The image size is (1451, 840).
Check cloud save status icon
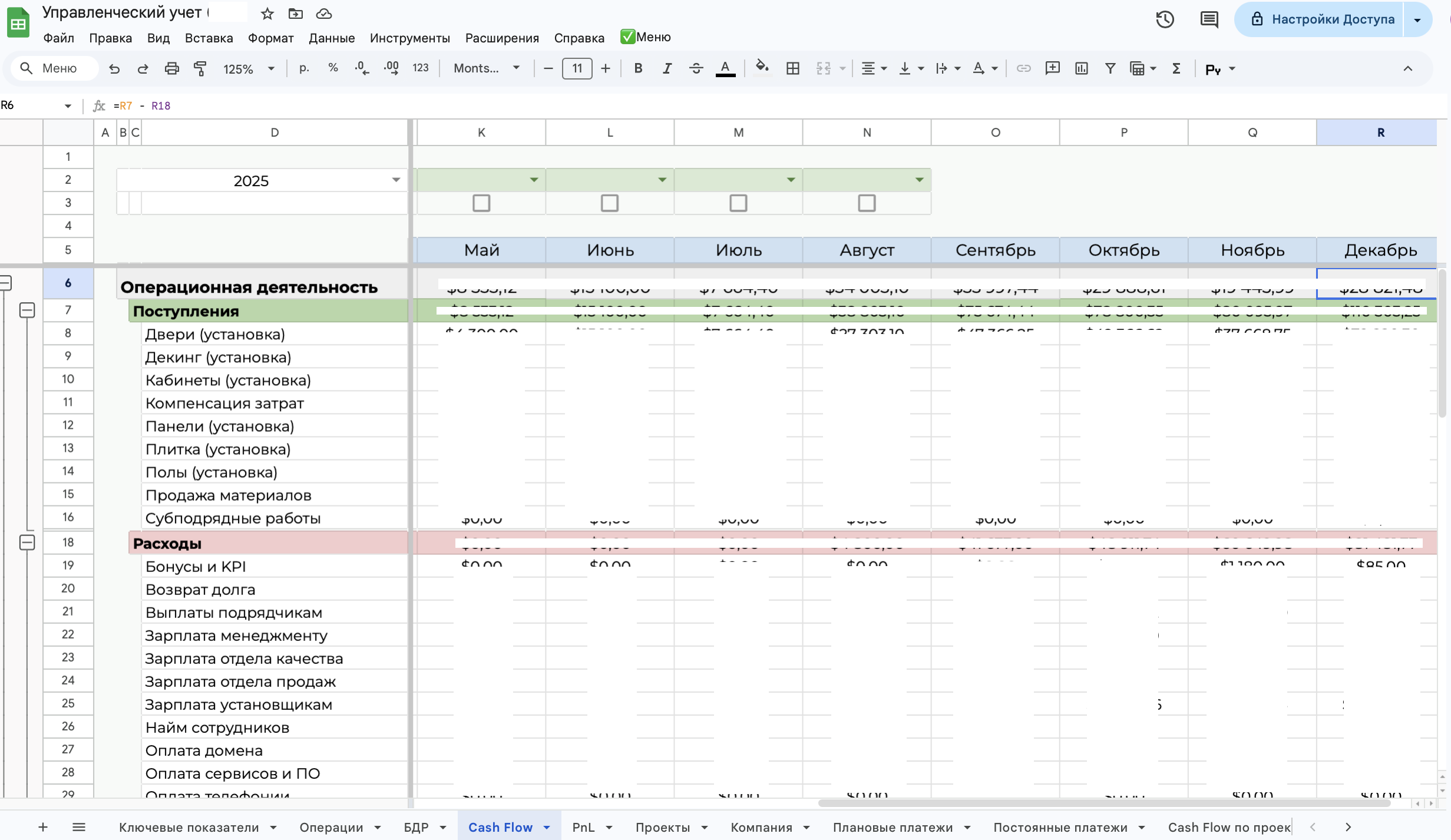(324, 14)
